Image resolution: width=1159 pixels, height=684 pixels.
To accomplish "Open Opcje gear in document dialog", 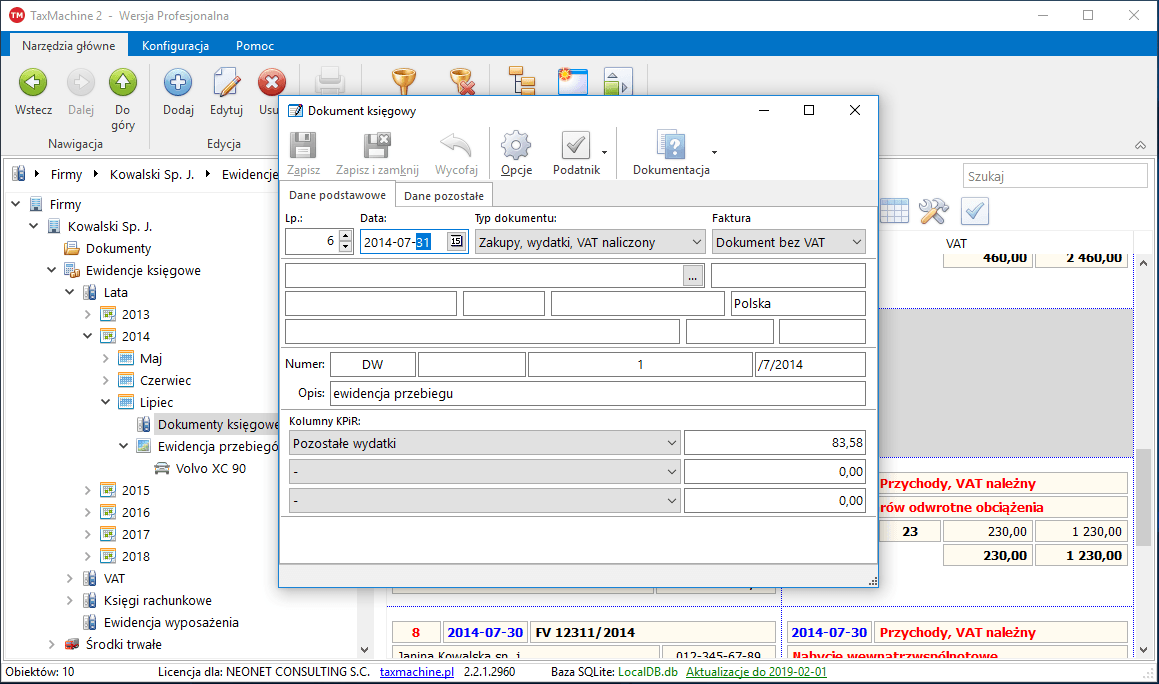I will pyautogui.click(x=516, y=146).
